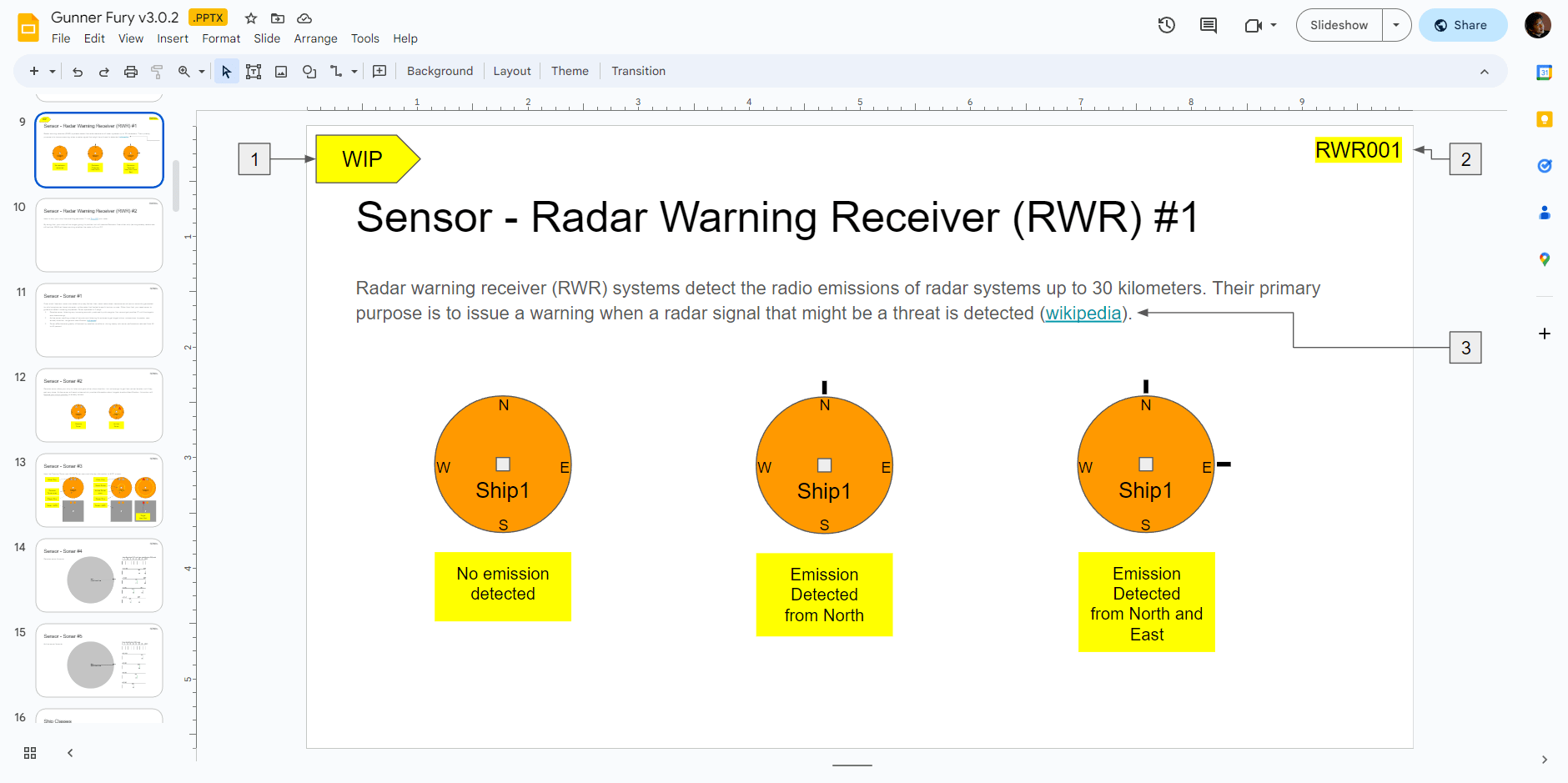Open the line type dropdown arrow

(354, 72)
